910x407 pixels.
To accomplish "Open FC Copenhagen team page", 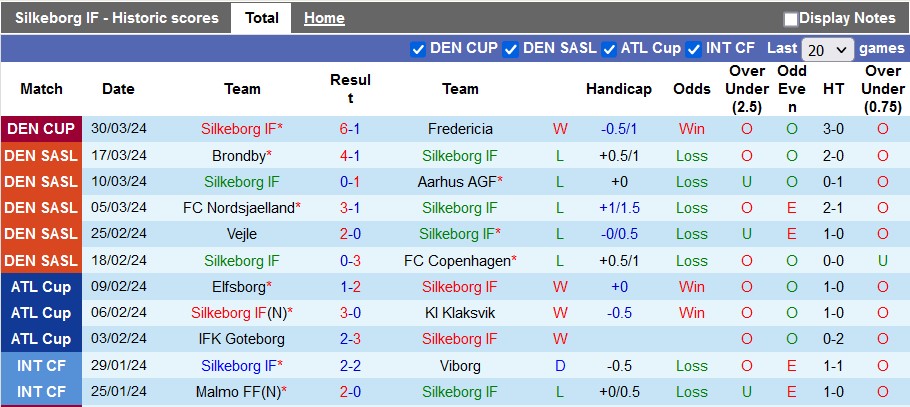I will (456, 261).
